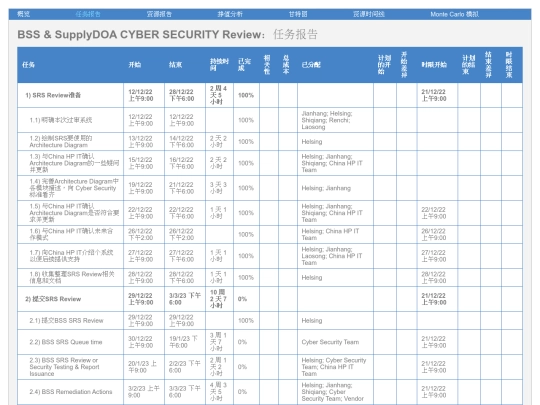Click the 'Helsing' assignee of task 2.1

tap(312, 320)
